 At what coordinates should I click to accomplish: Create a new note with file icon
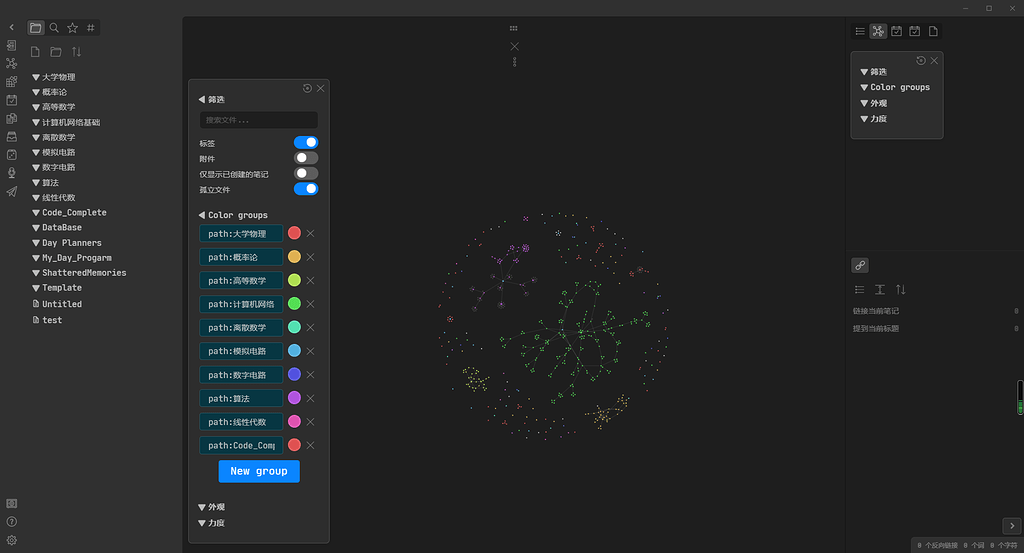tap(36, 52)
